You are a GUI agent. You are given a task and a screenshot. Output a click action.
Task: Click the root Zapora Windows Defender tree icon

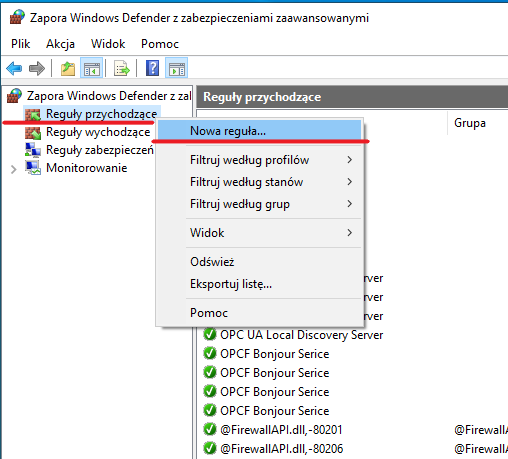[14, 96]
